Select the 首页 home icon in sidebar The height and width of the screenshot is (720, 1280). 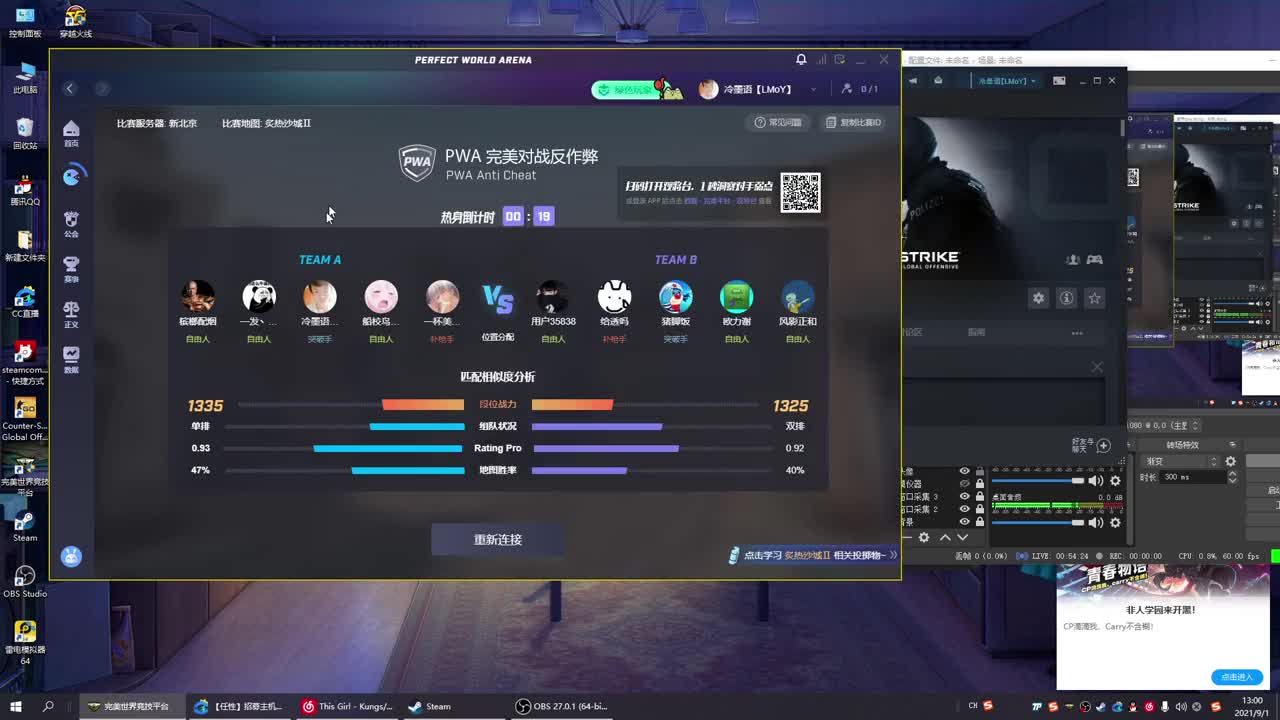pyautogui.click(x=71, y=128)
